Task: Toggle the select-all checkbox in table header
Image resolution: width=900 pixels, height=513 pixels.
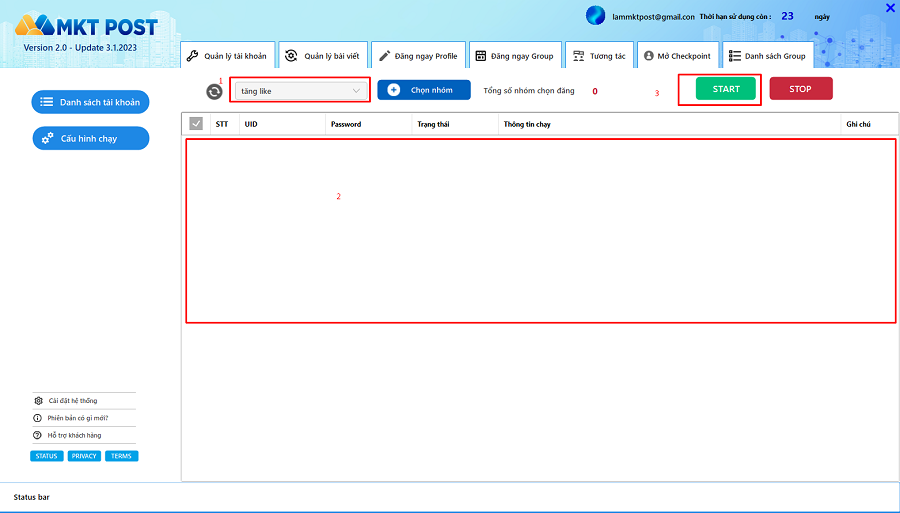Action: pos(196,124)
